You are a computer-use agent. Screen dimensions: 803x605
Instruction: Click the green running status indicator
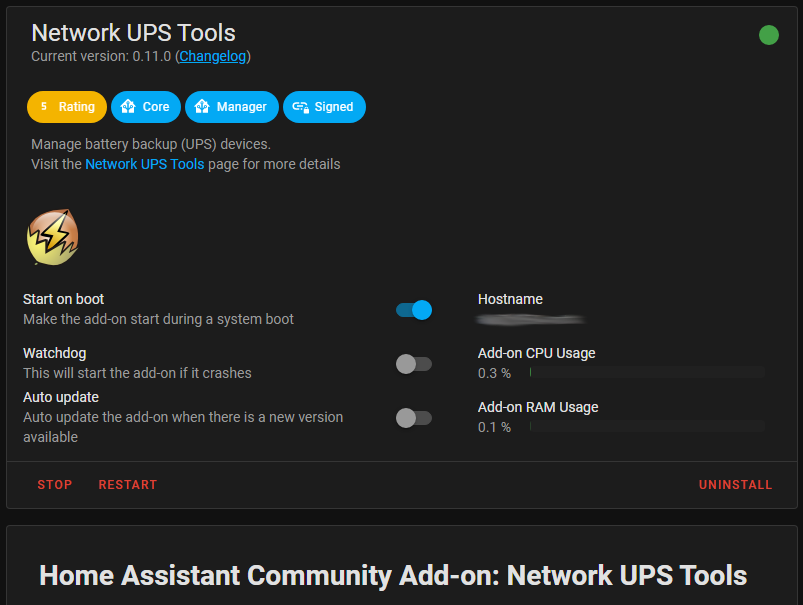click(768, 35)
